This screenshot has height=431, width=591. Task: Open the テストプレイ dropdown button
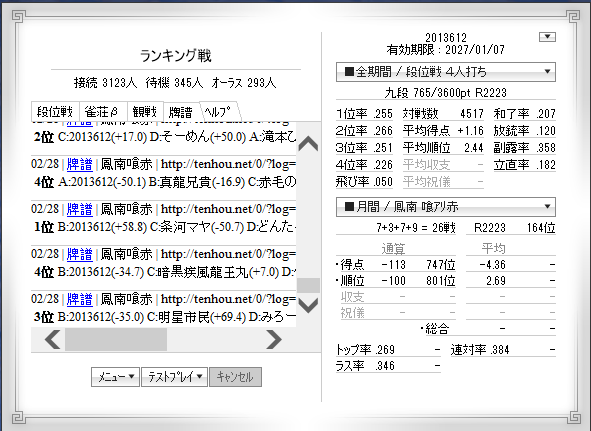tap(175, 377)
